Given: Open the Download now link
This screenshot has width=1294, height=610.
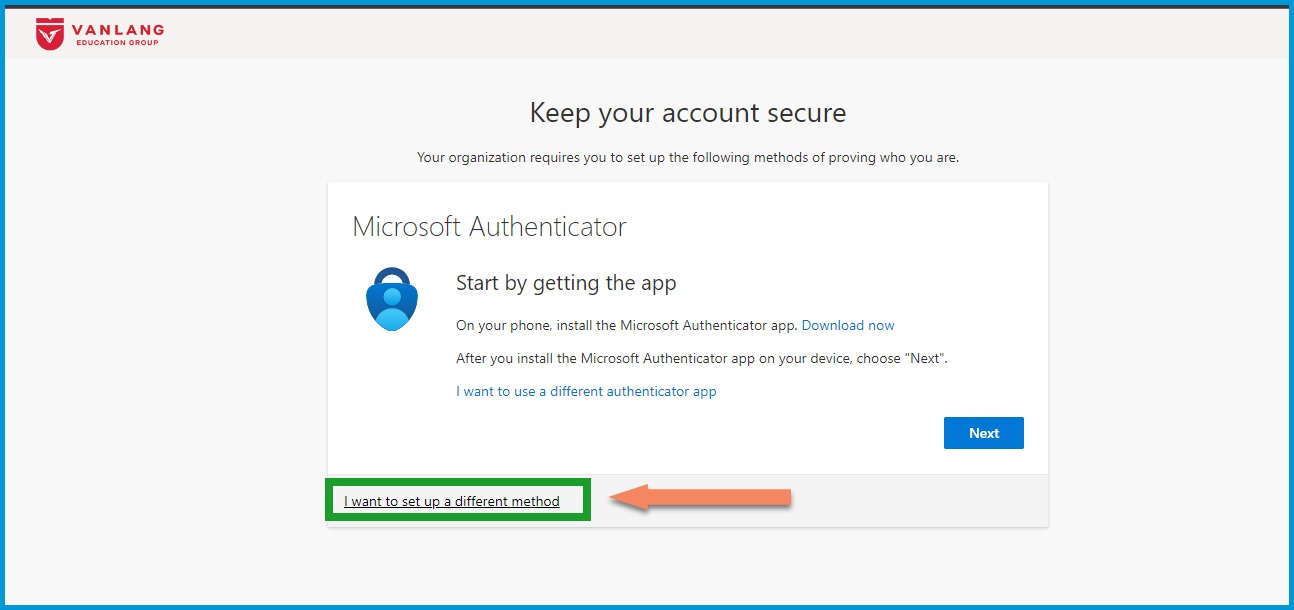Looking at the screenshot, I should click(x=848, y=325).
